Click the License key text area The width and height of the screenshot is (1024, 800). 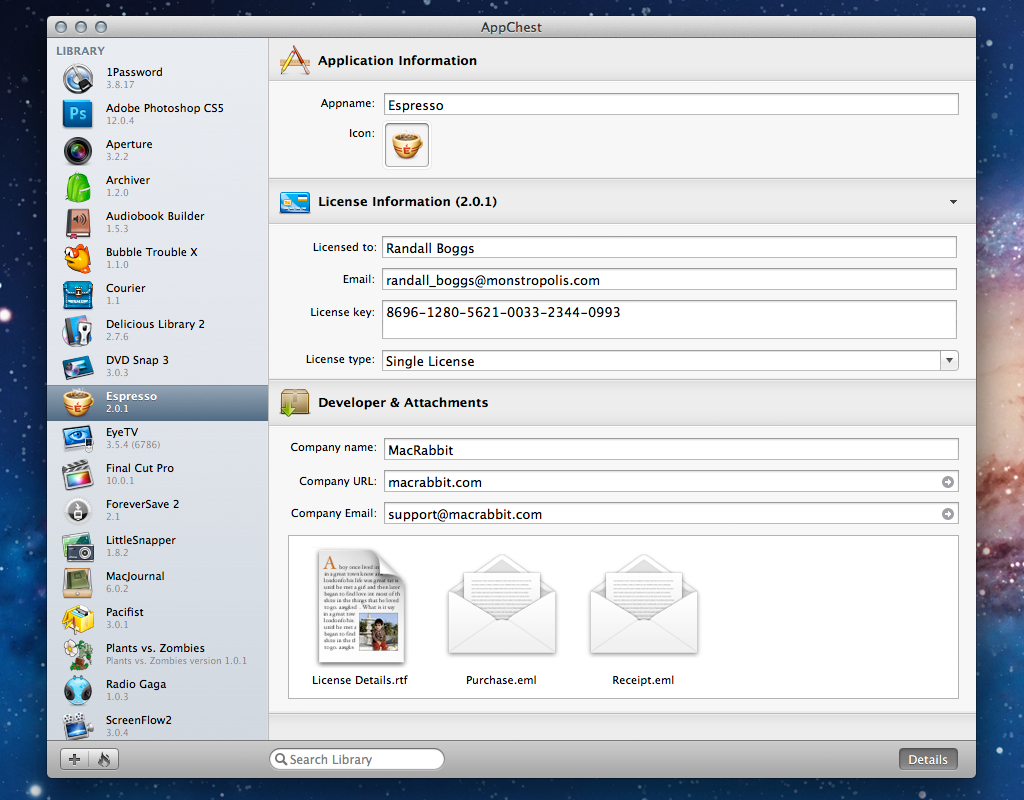coord(669,319)
